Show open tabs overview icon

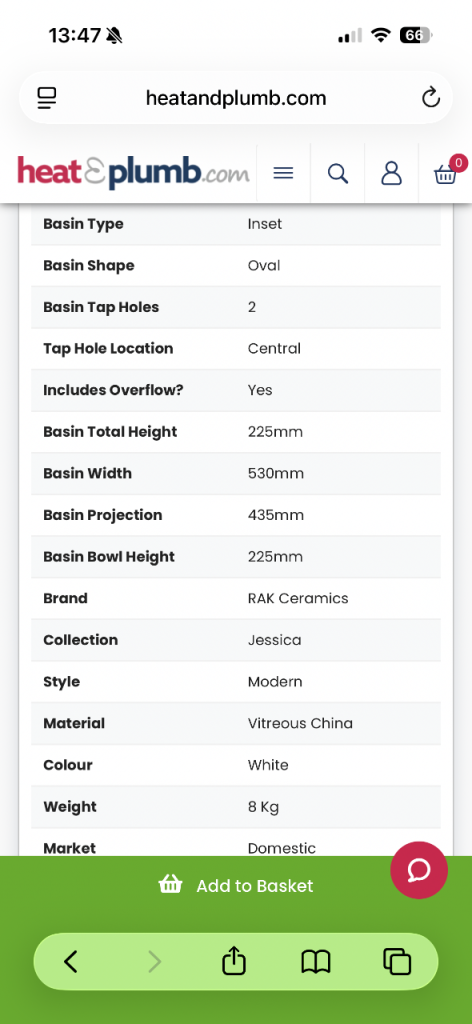tap(397, 961)
